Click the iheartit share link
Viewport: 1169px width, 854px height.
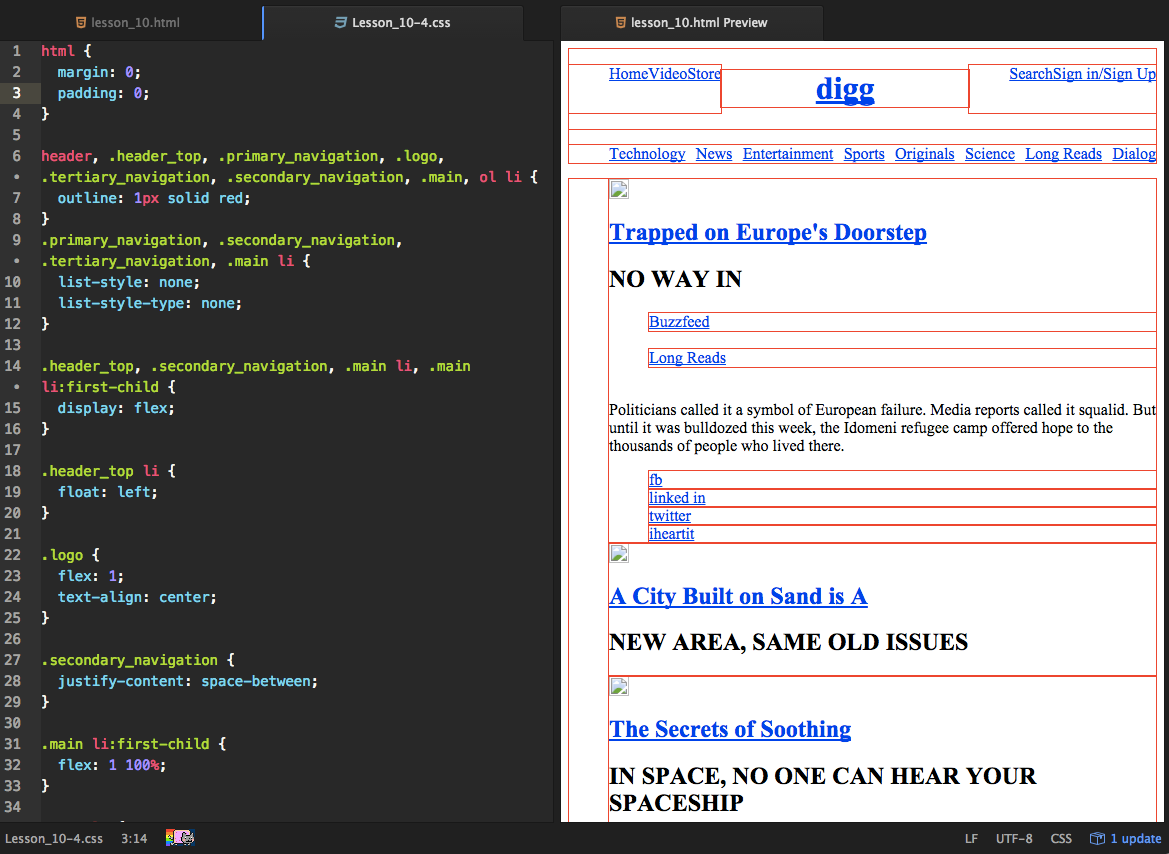coord(672,533)
